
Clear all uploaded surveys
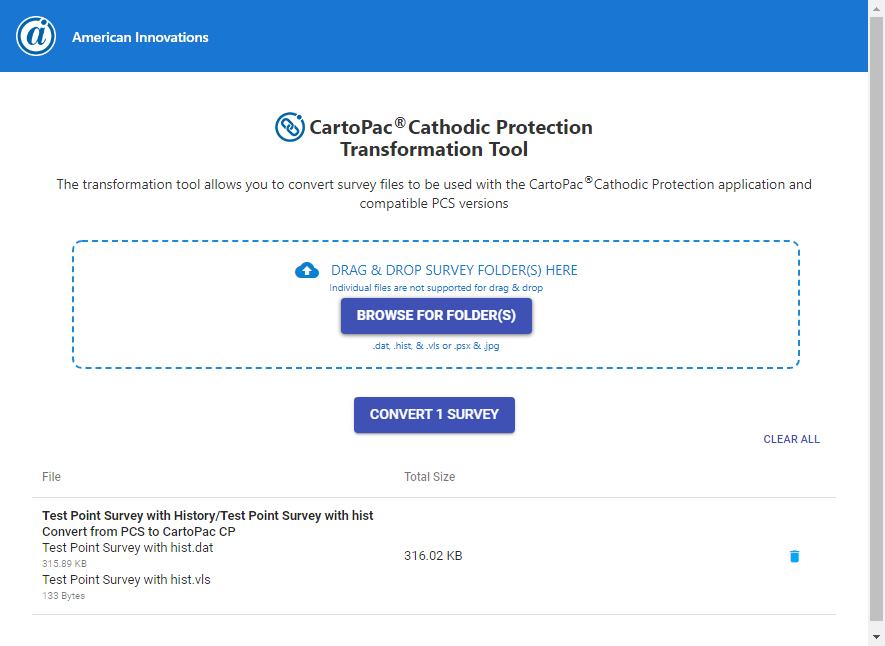pyautogui.click(x=791, y=440)
